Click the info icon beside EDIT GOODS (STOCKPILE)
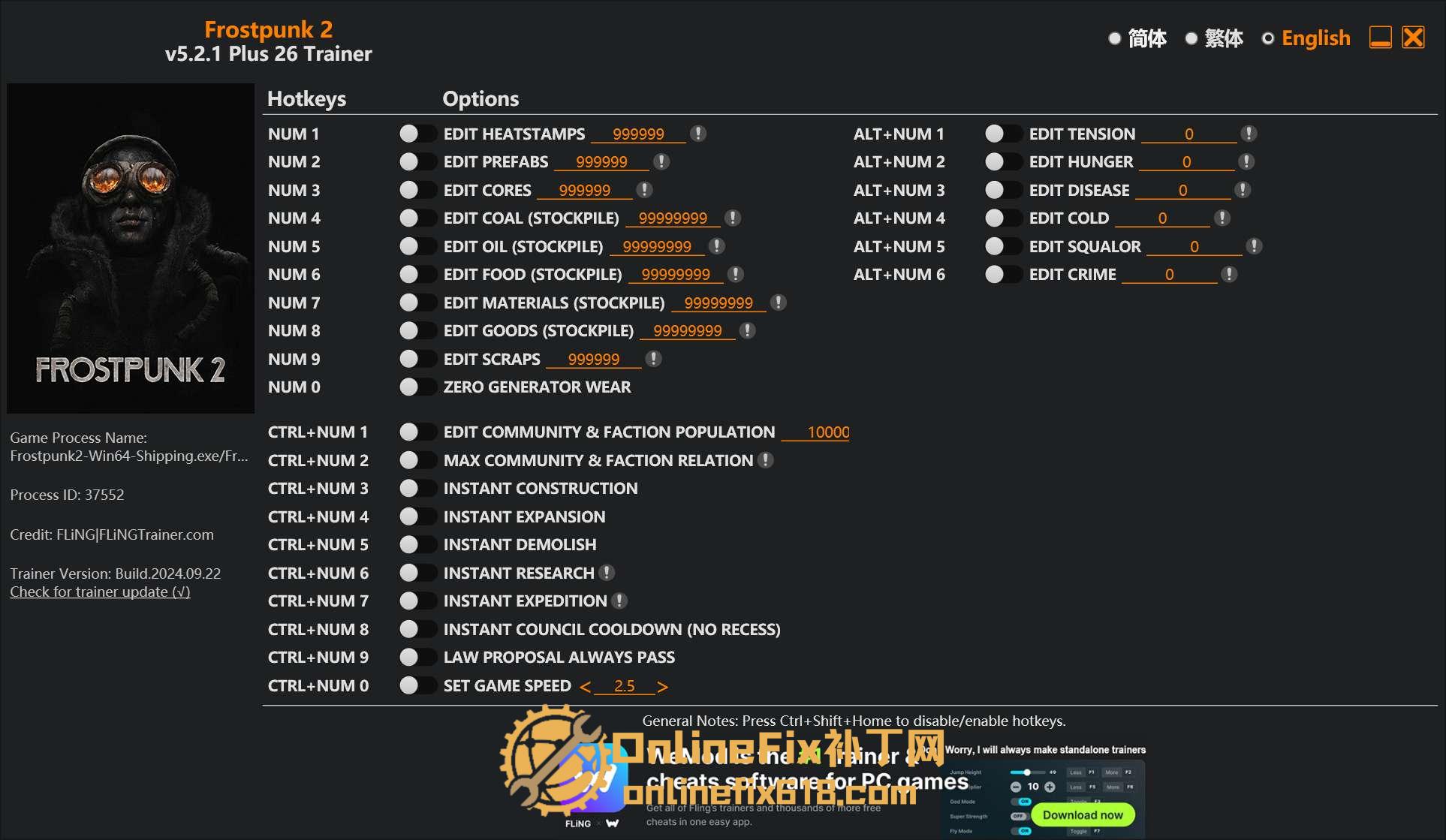 (x=747, y=330)
